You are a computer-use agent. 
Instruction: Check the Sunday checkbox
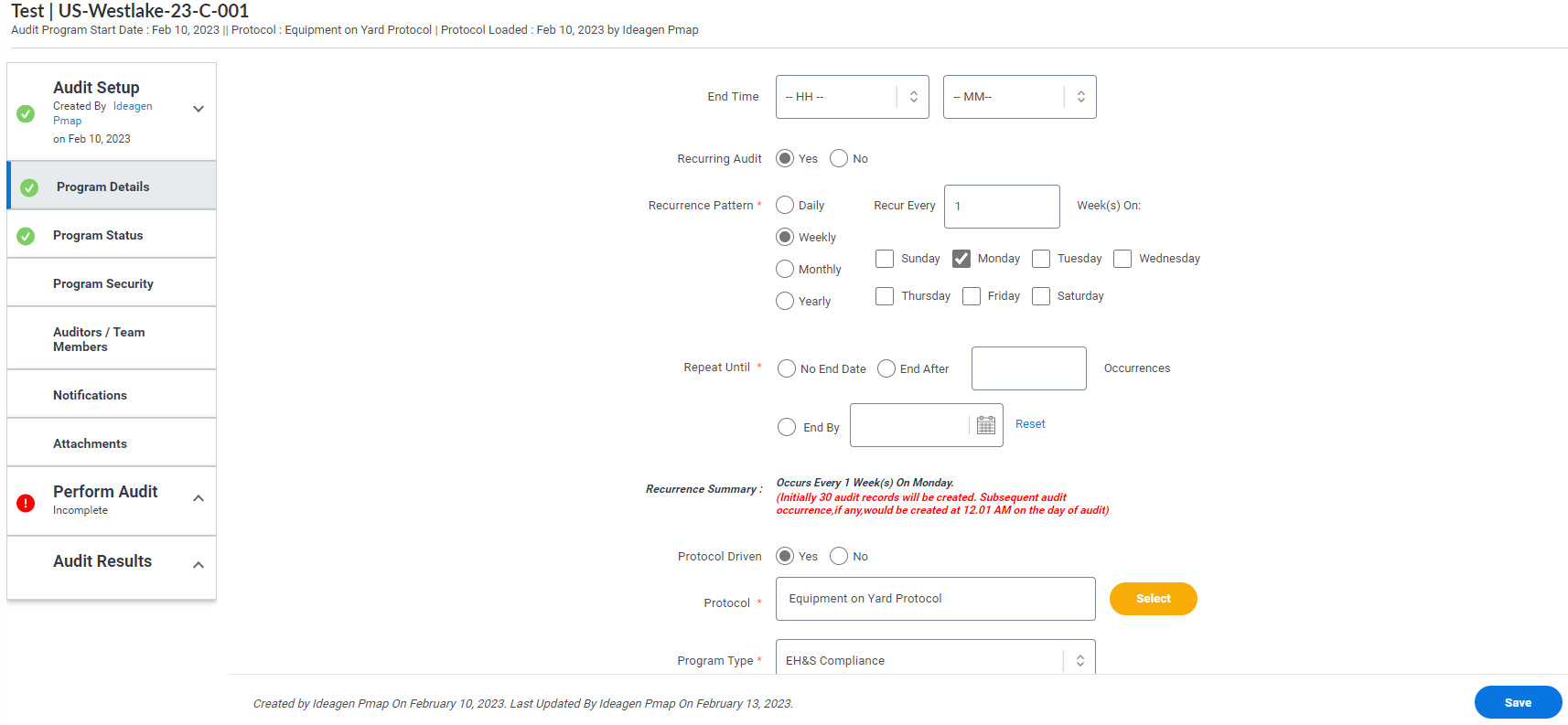pos(885,259)
